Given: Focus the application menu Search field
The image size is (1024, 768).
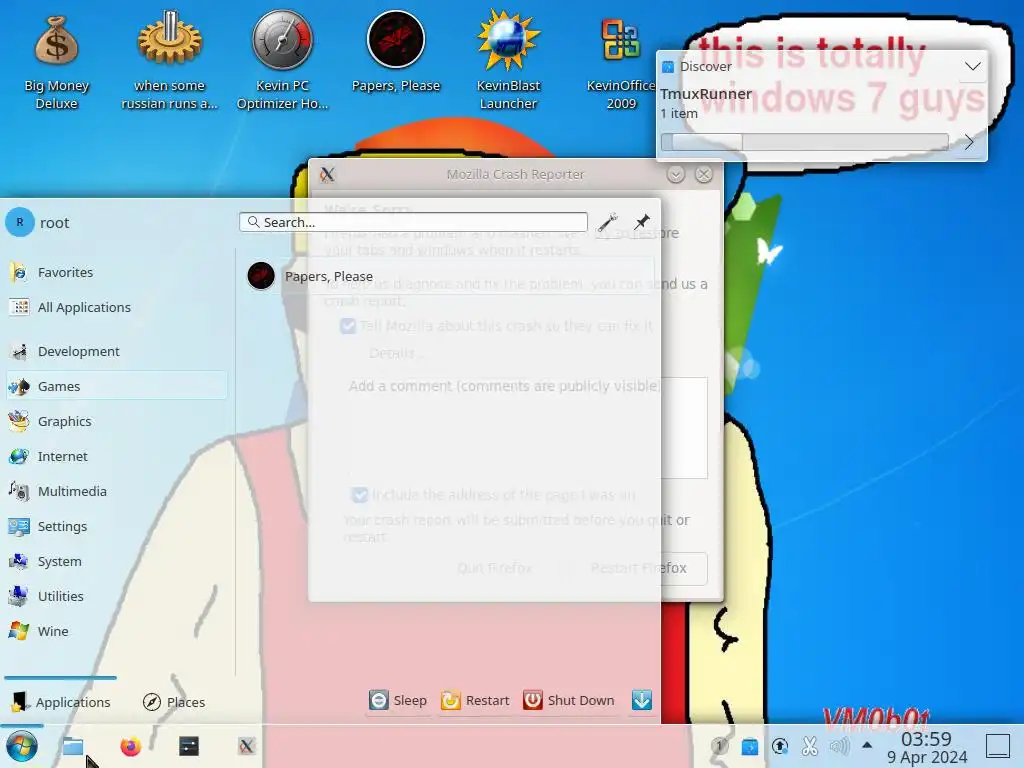Looking at the screenshot, I should (413, 222).
